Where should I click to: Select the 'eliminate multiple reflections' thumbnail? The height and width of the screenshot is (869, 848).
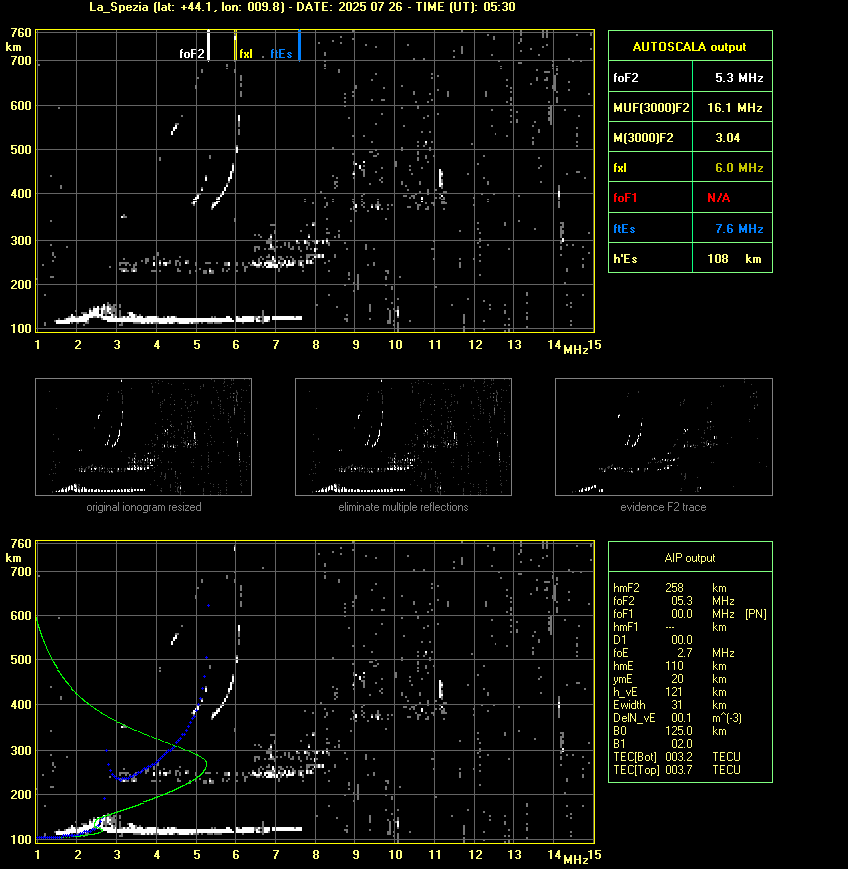tap(403, 437)
